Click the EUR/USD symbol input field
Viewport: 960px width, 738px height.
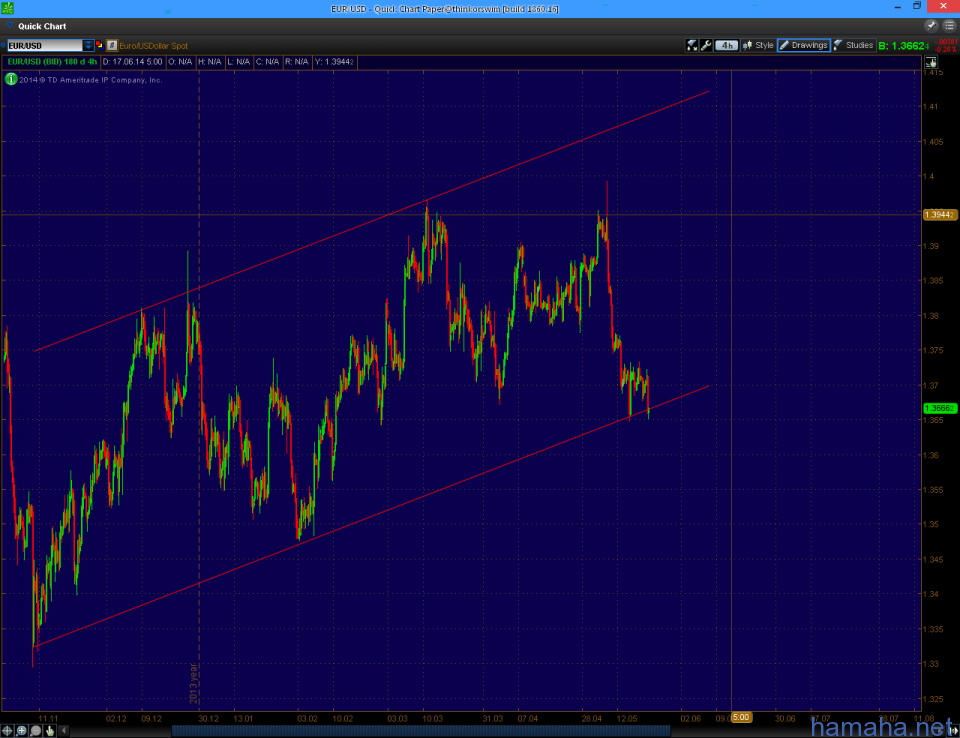45,45
